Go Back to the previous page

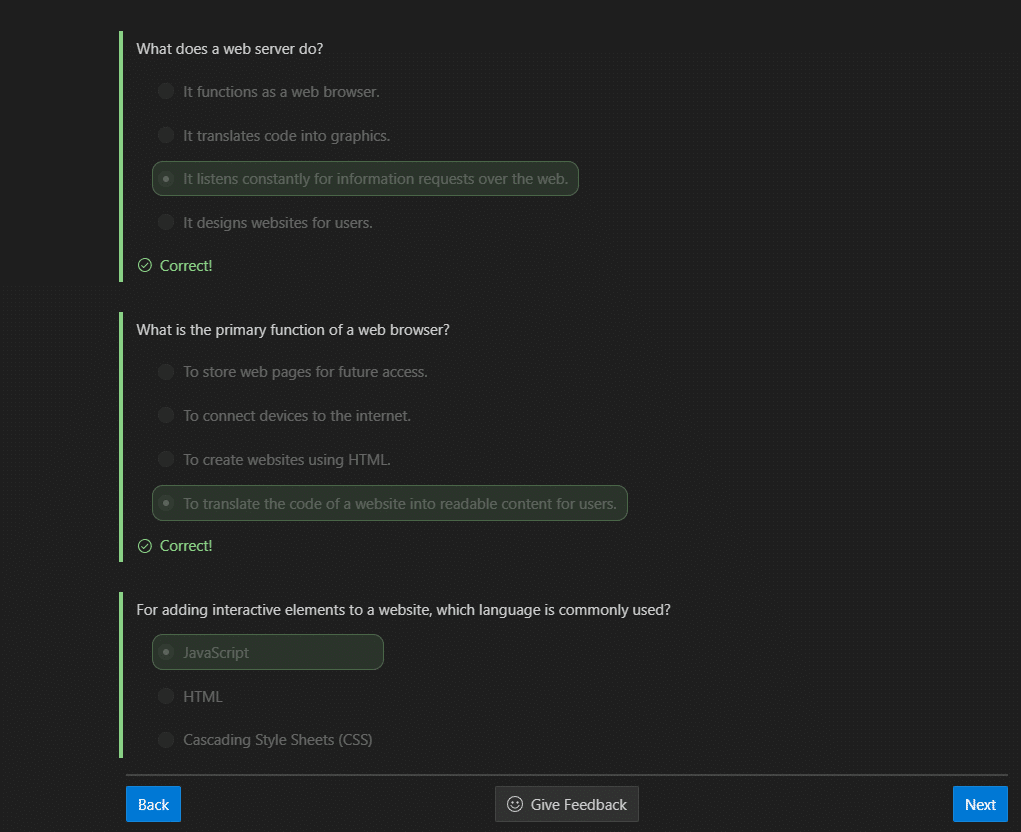[153, 804]
